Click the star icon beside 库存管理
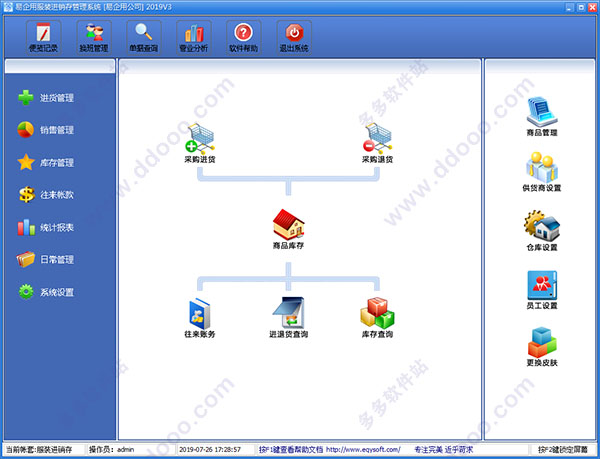Screen dimensions: 600x459 coord(26,162)
